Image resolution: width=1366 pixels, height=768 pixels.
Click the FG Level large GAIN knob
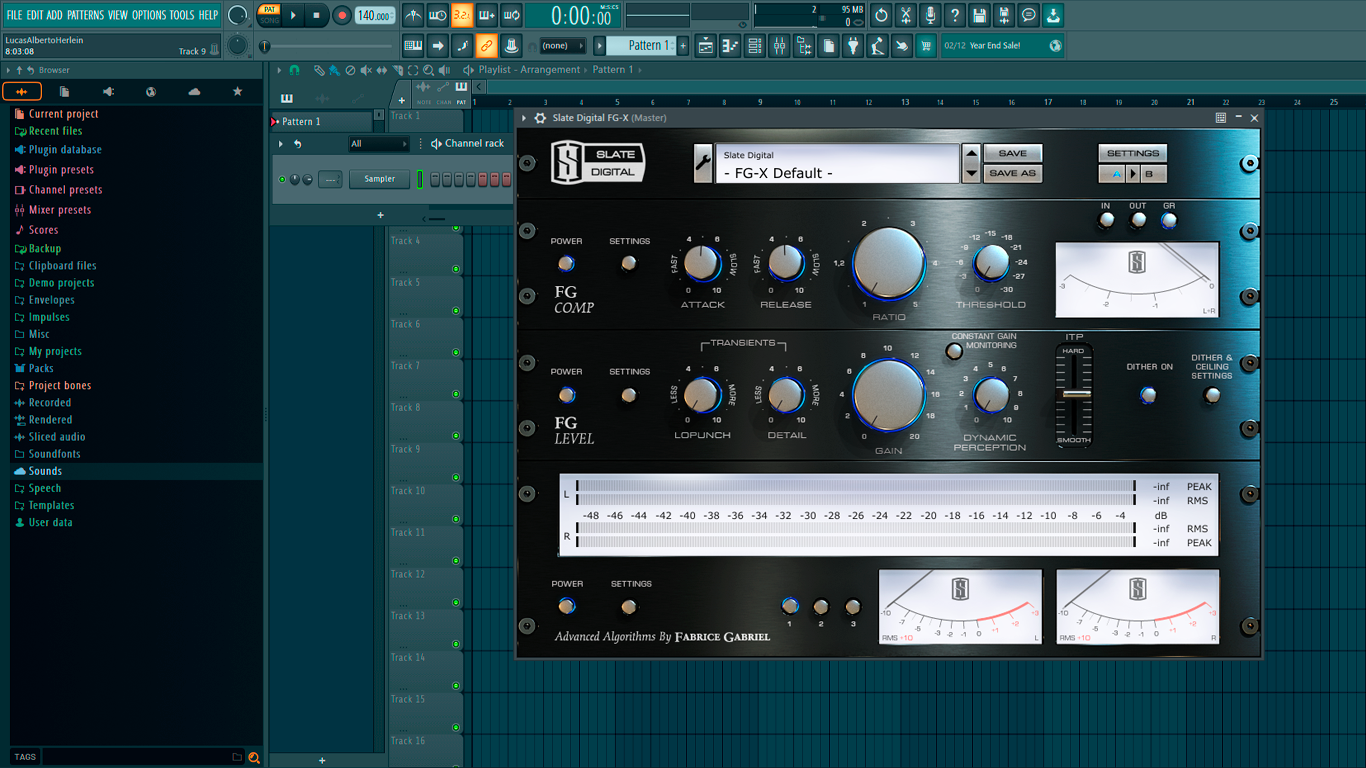pos(889,395)
